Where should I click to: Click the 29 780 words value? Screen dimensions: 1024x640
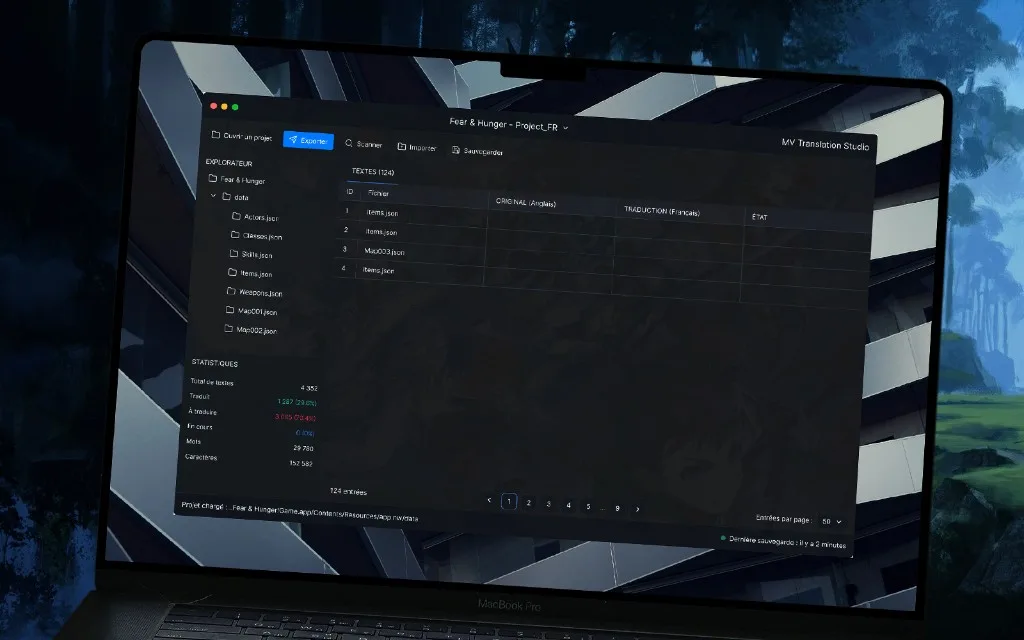pos(303,448)
